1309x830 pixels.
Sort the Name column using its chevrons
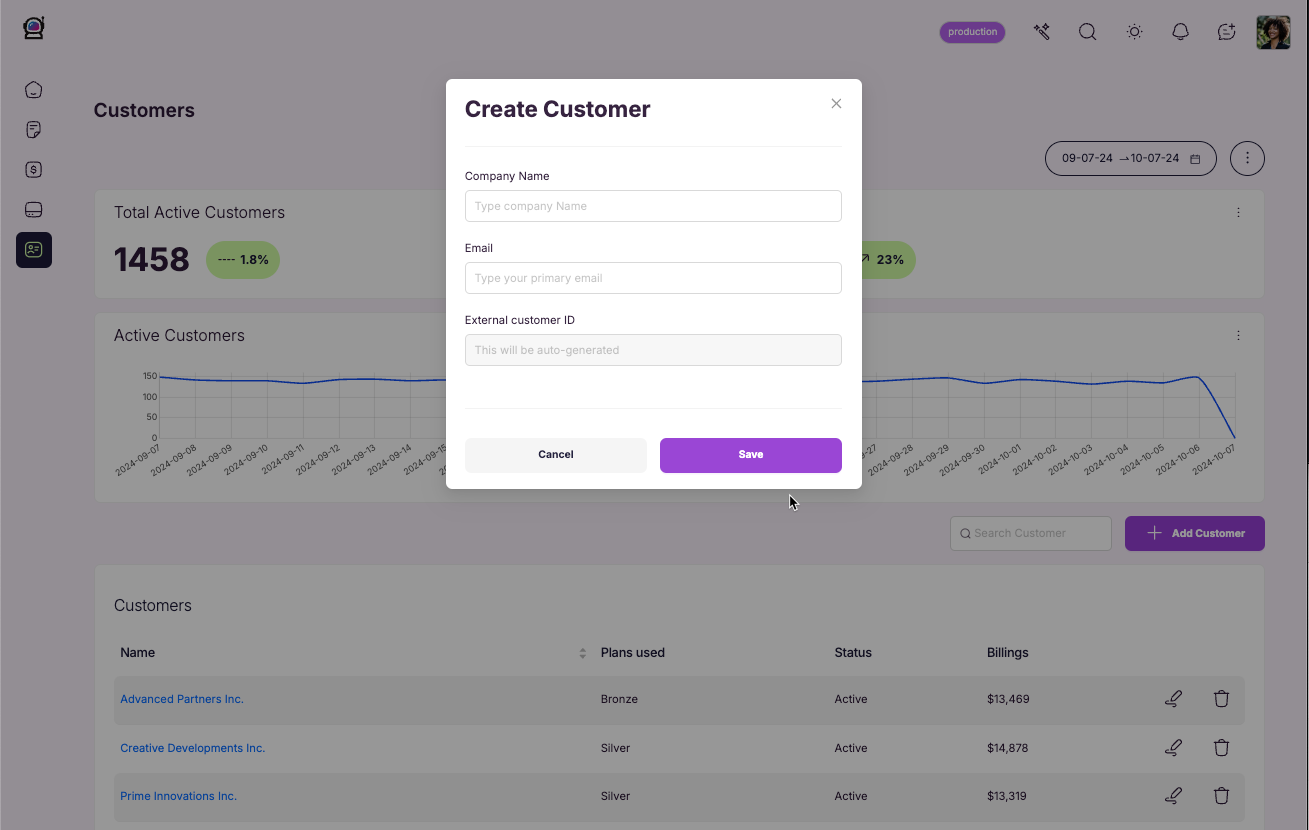pyautogui.click(x=582, y=652)
